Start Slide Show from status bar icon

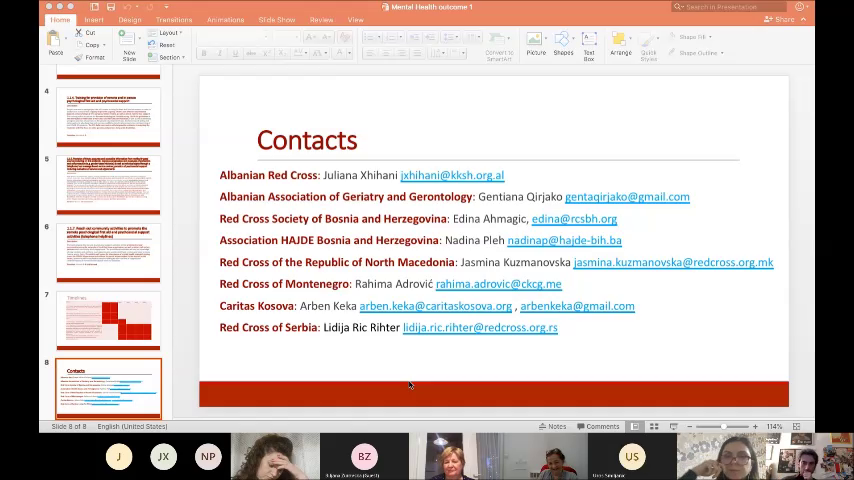point(674,427)
